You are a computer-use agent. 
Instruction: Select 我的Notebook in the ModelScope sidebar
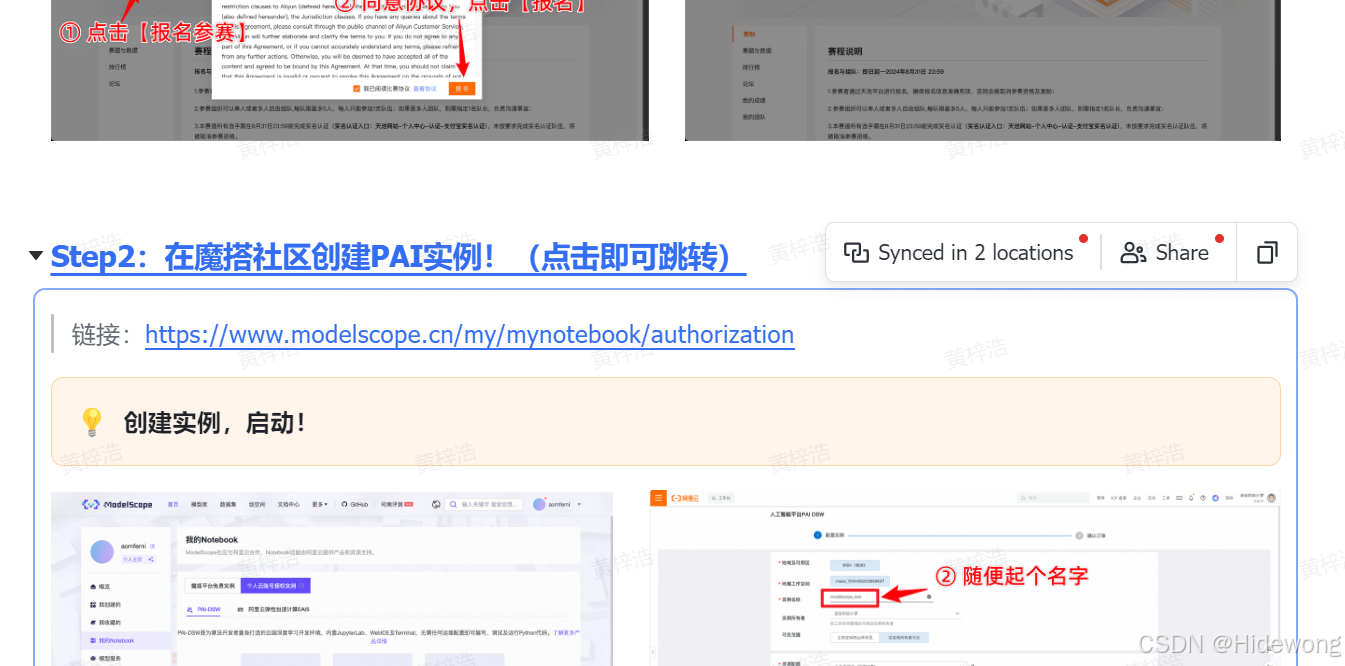(x=115, y=640)
